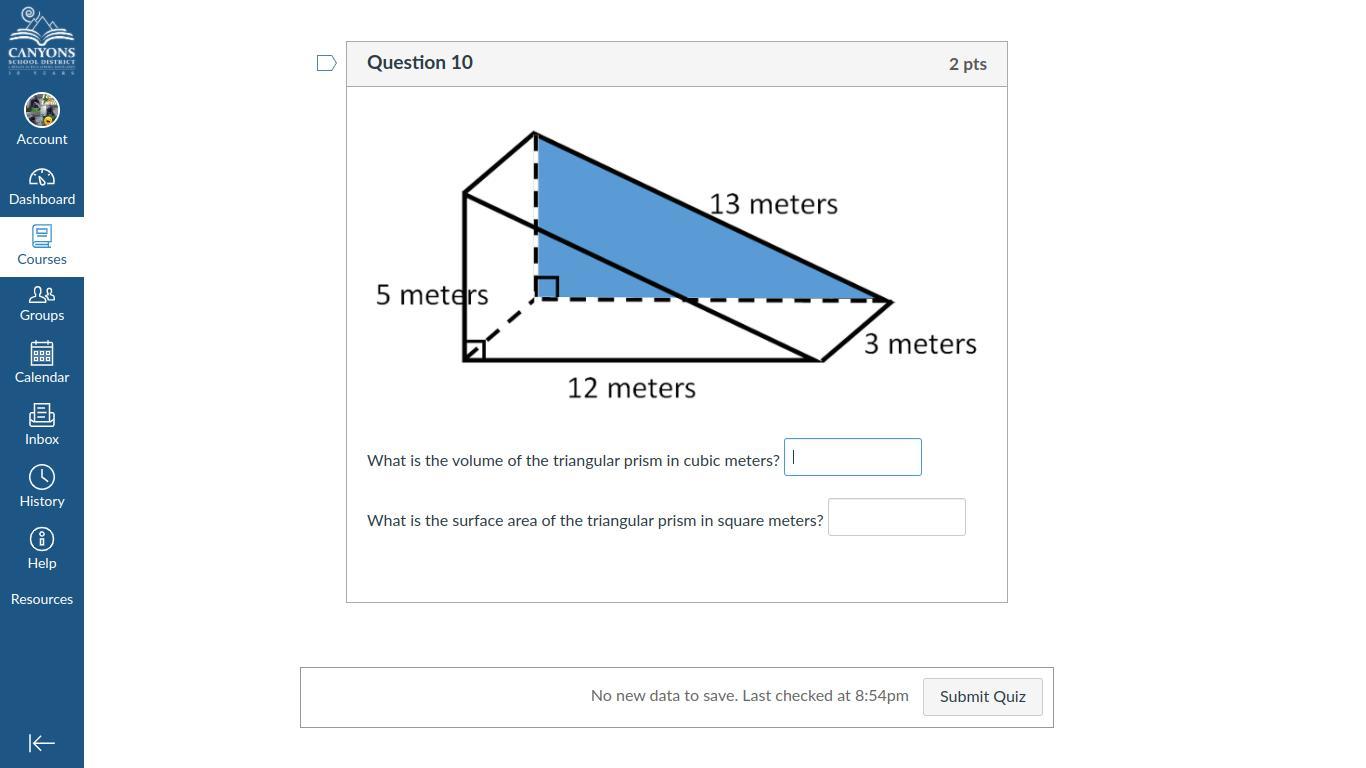
Task: Open the Calendar
Action: 42,363
